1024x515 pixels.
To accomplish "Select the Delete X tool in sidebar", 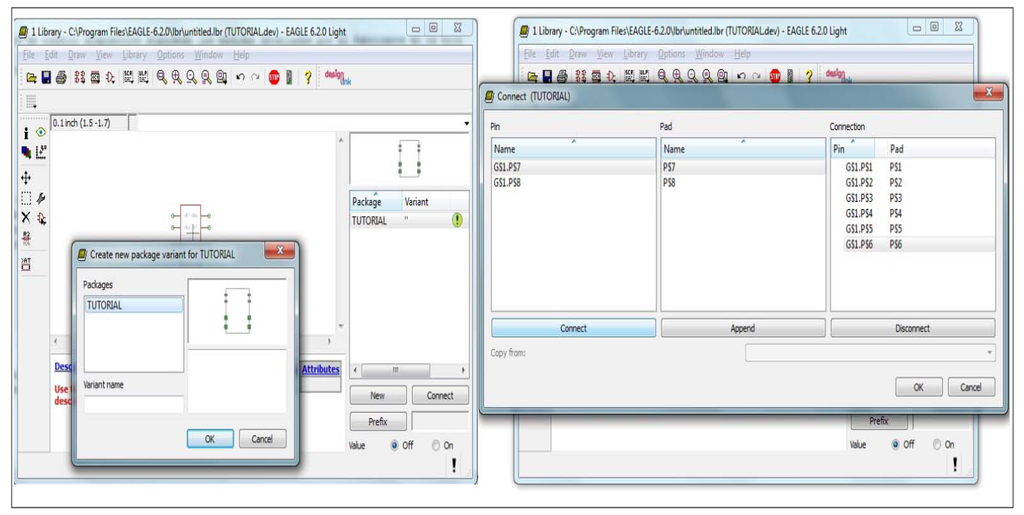I will pos(26,217).
